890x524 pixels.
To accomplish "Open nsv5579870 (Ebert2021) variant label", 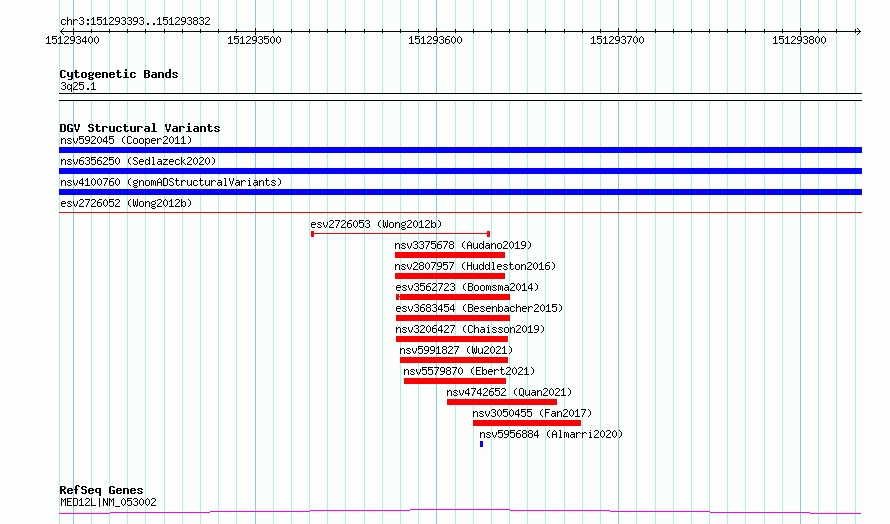I will [469, 371].
